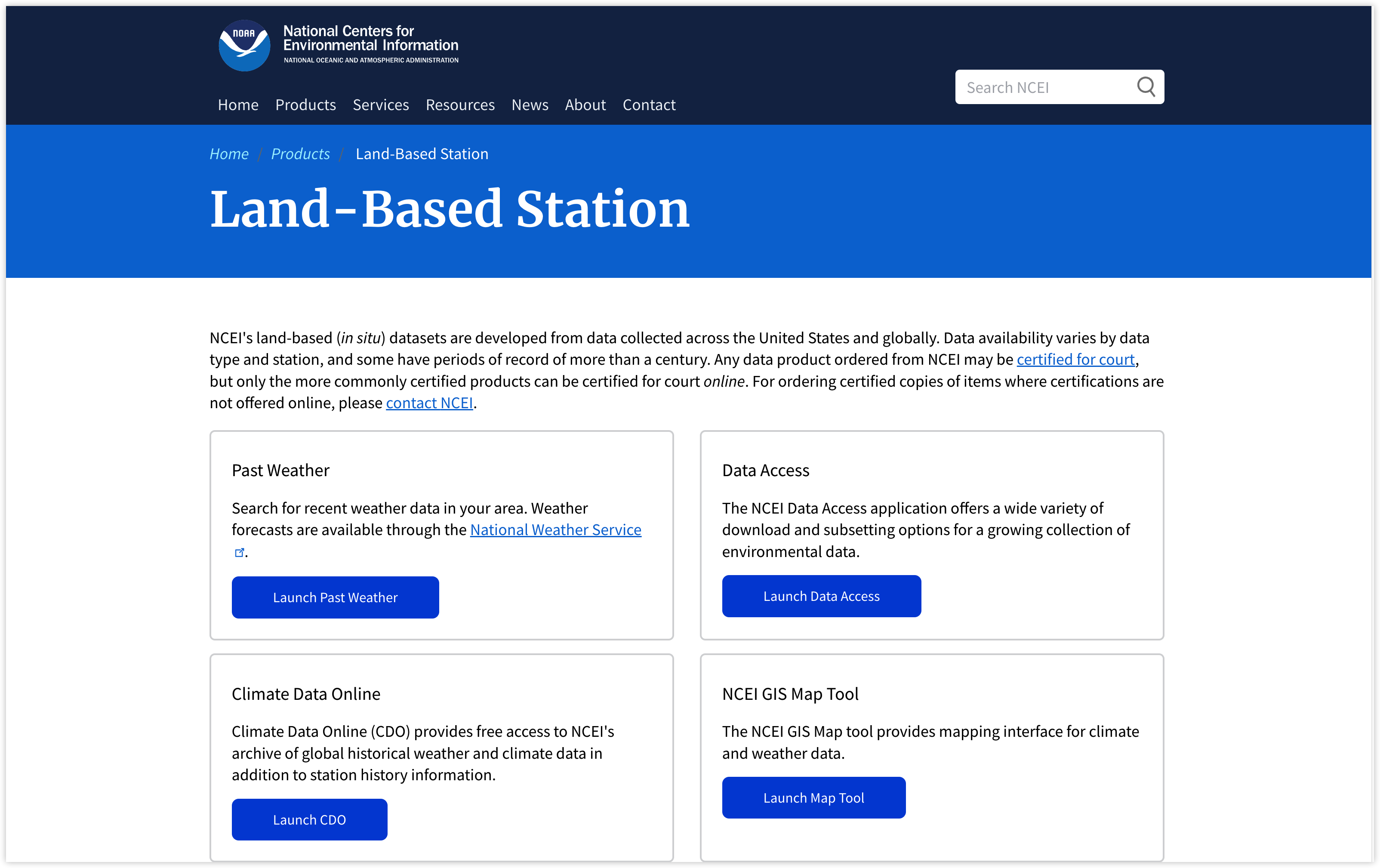Open the About menu item
The width and height of the screenshot is (1380, 868).
[585, 105]
